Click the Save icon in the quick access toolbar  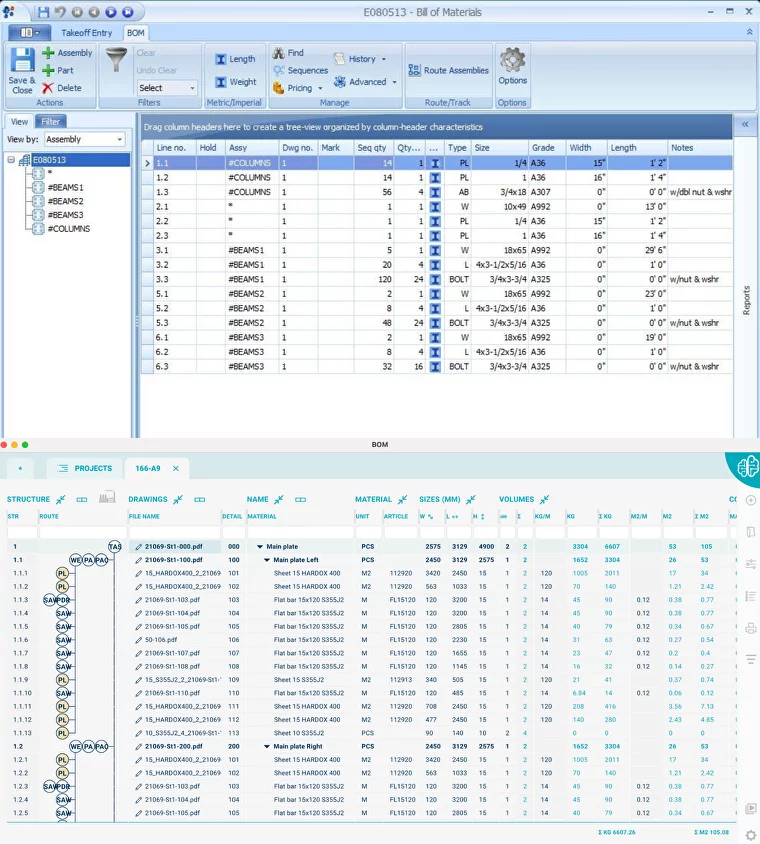click(x=44, y=11)
